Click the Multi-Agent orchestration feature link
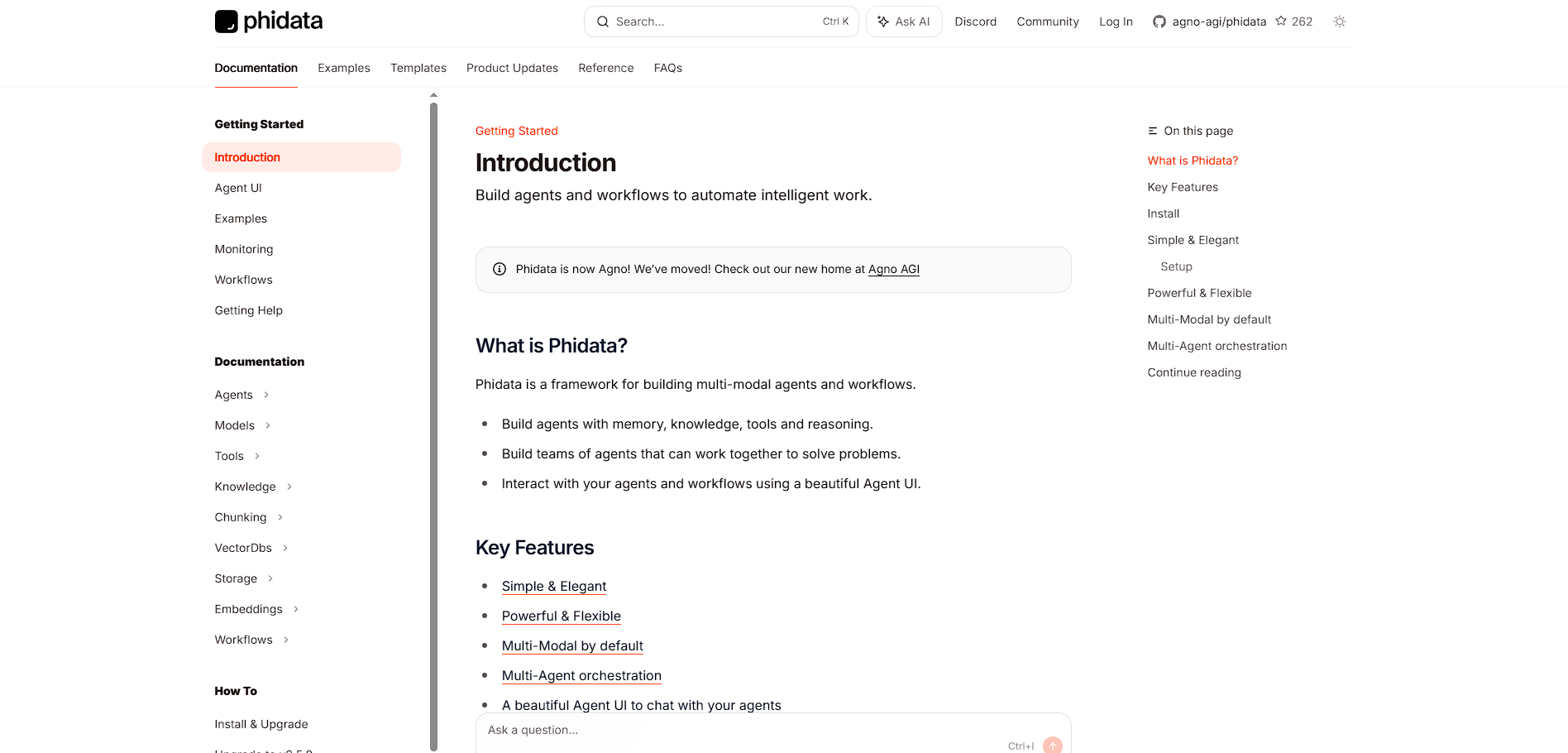The height and width of the screenshot is (753, 1568). coord(581,675)
